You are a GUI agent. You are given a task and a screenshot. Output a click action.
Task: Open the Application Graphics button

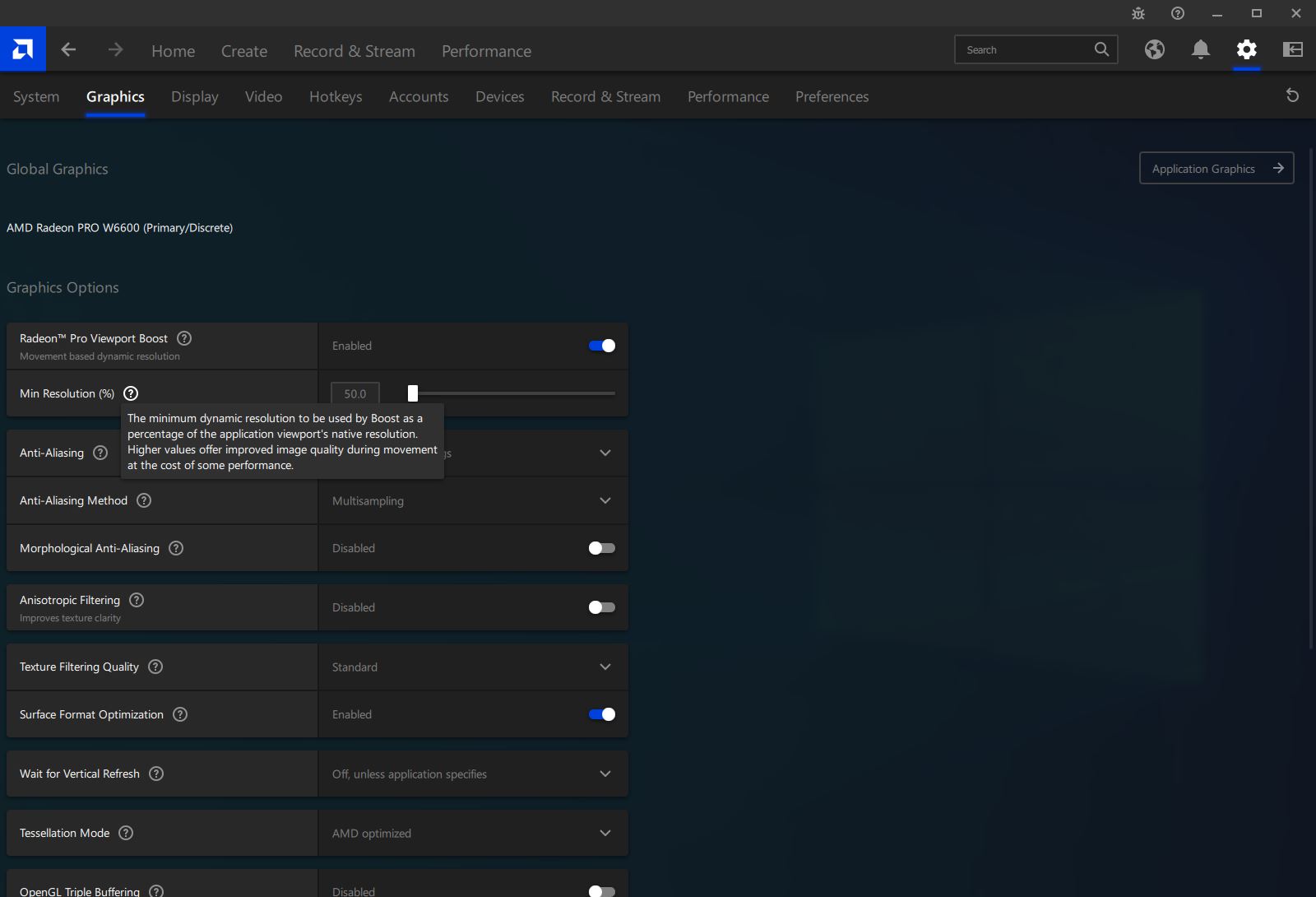(1216, 168)
